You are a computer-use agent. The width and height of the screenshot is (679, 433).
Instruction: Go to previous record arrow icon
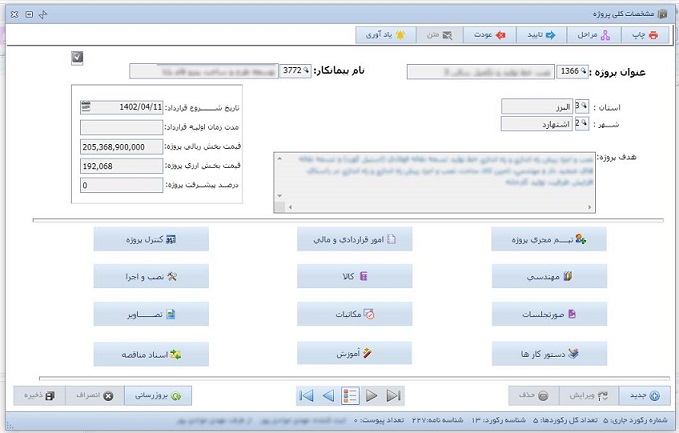pos(328,395)
